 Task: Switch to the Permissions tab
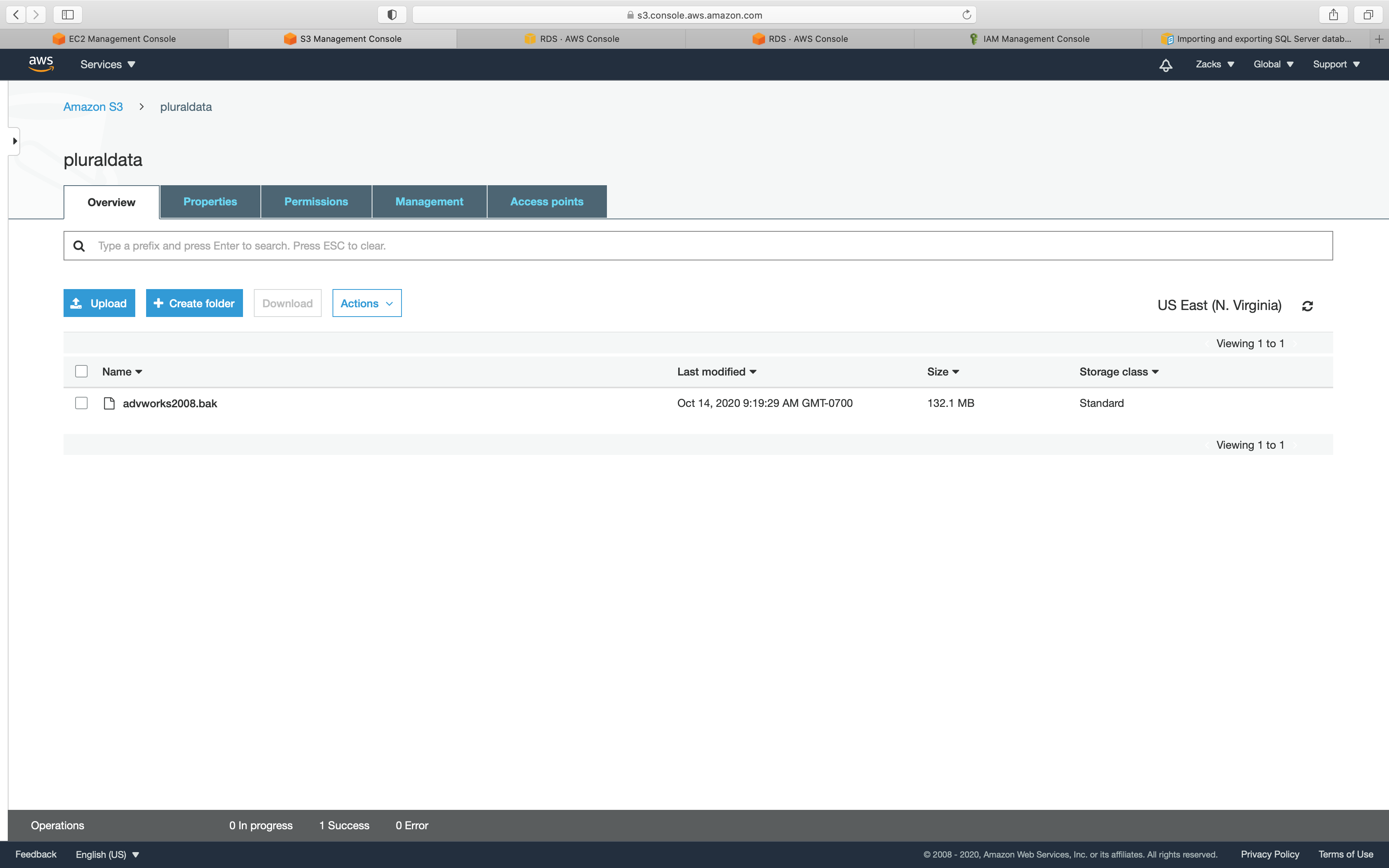point(316,201)
